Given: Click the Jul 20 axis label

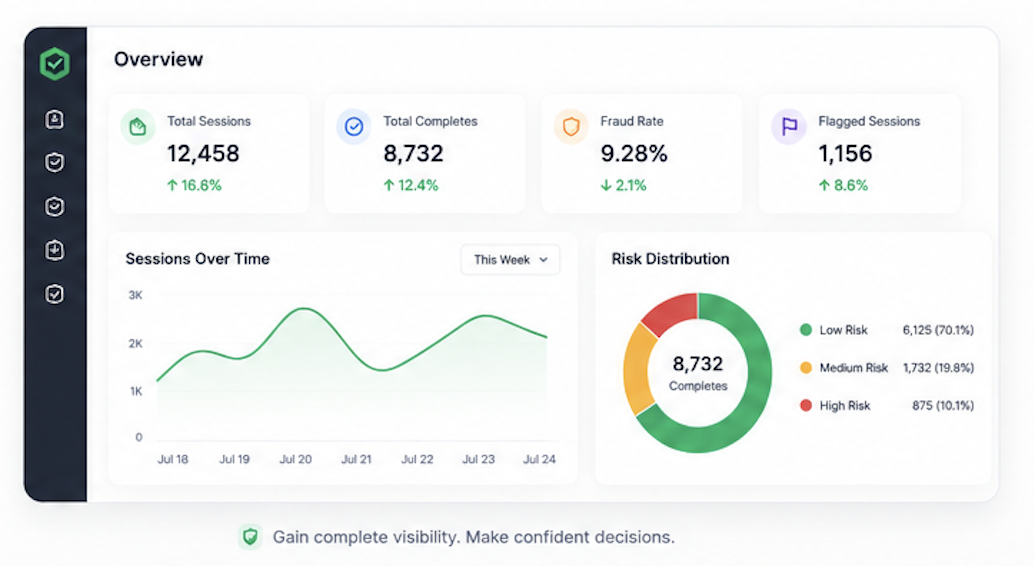Looking at the screenshot, I should [295, 459].
